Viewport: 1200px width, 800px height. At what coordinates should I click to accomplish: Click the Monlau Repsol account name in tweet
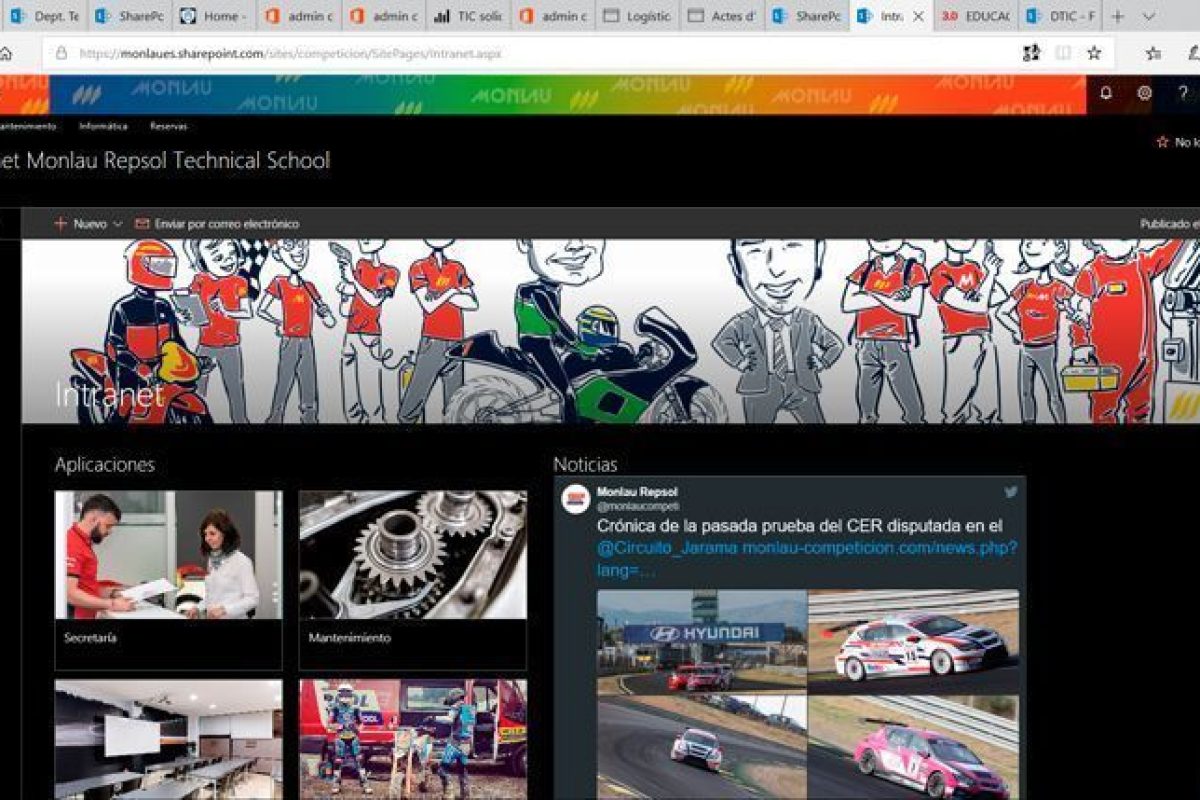[637, 492]
